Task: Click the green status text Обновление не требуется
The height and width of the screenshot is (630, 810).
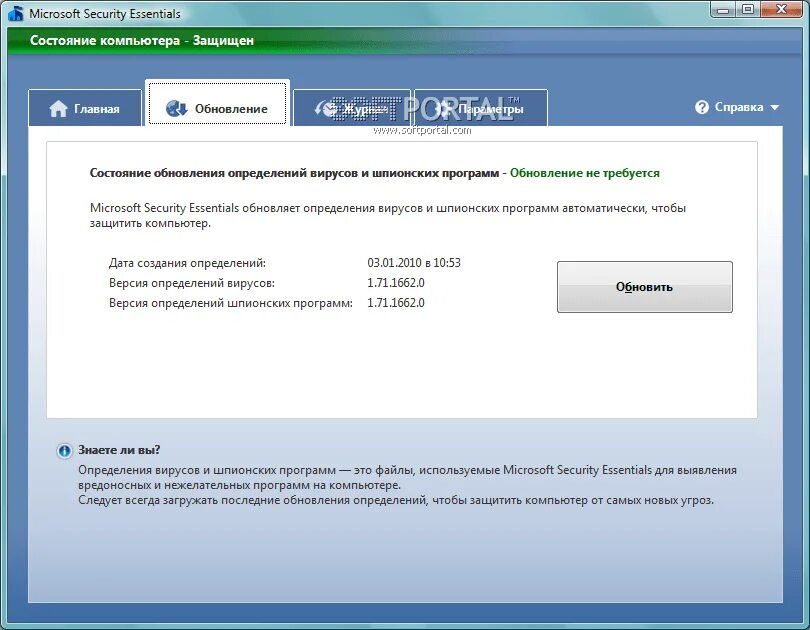Action: pyautogui.click(x=585, y=173)
